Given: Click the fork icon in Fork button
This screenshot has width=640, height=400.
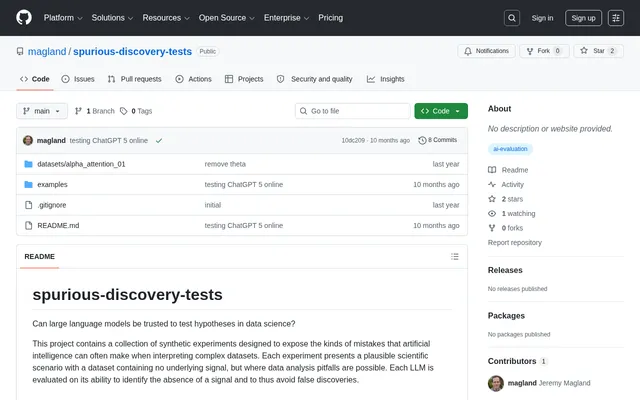Looking at the screenshot, I should [530, 51].
